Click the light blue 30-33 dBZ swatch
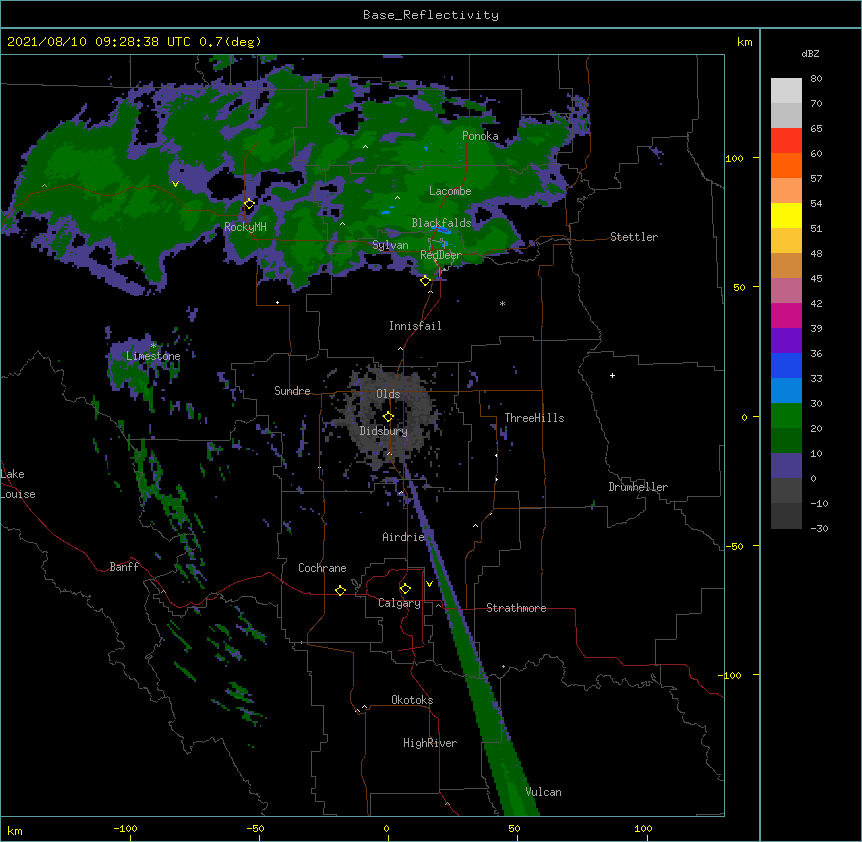 (x=786, y=390)
